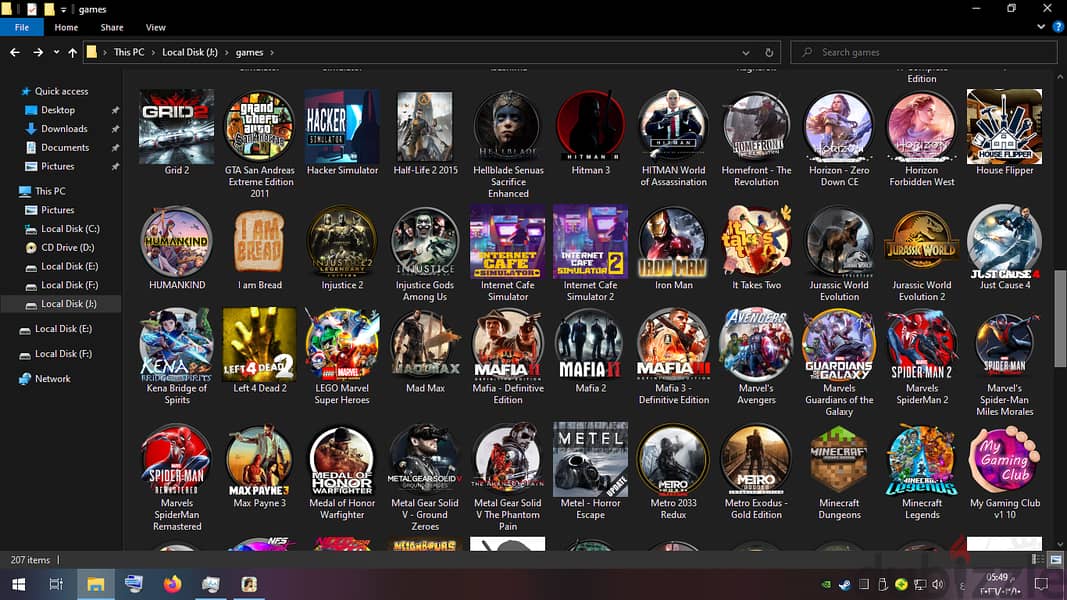Switch to the View ribbon tab
1067x600 pixels.
point(155,27)
